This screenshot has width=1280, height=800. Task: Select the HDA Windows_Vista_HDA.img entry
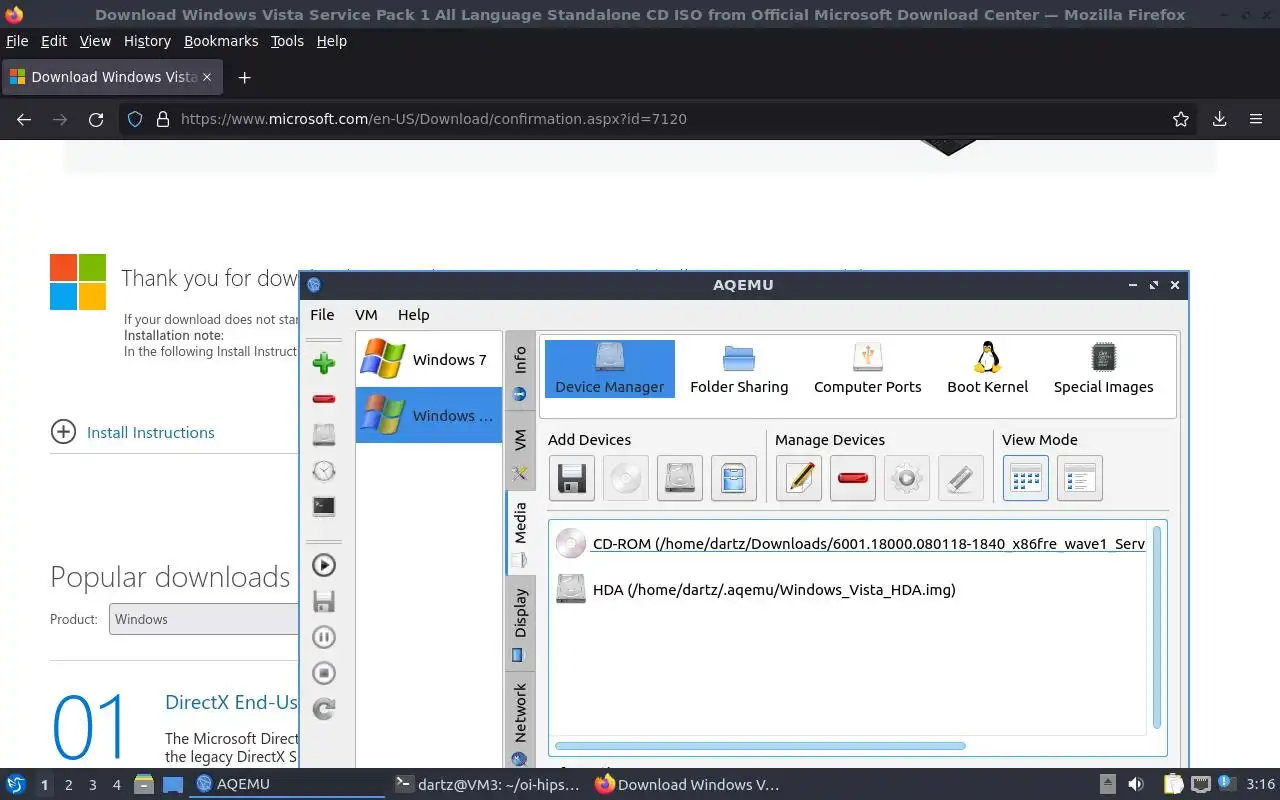[x=756, y=590]
